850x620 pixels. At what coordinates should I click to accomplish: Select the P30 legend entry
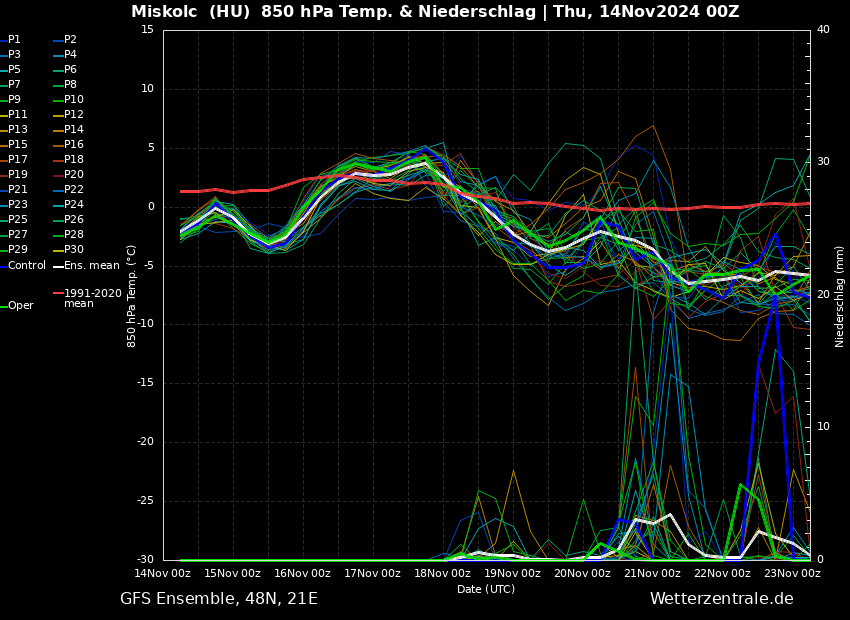coord(73,250)
